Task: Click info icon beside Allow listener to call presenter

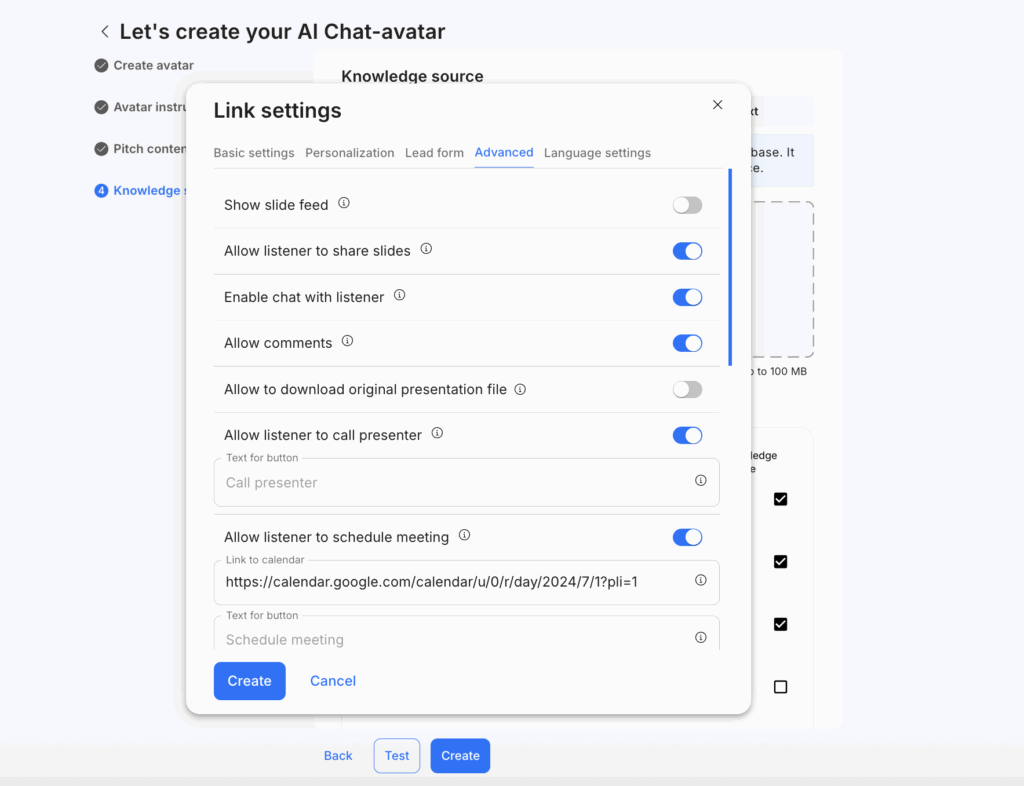Action: [x=437, y=434]
